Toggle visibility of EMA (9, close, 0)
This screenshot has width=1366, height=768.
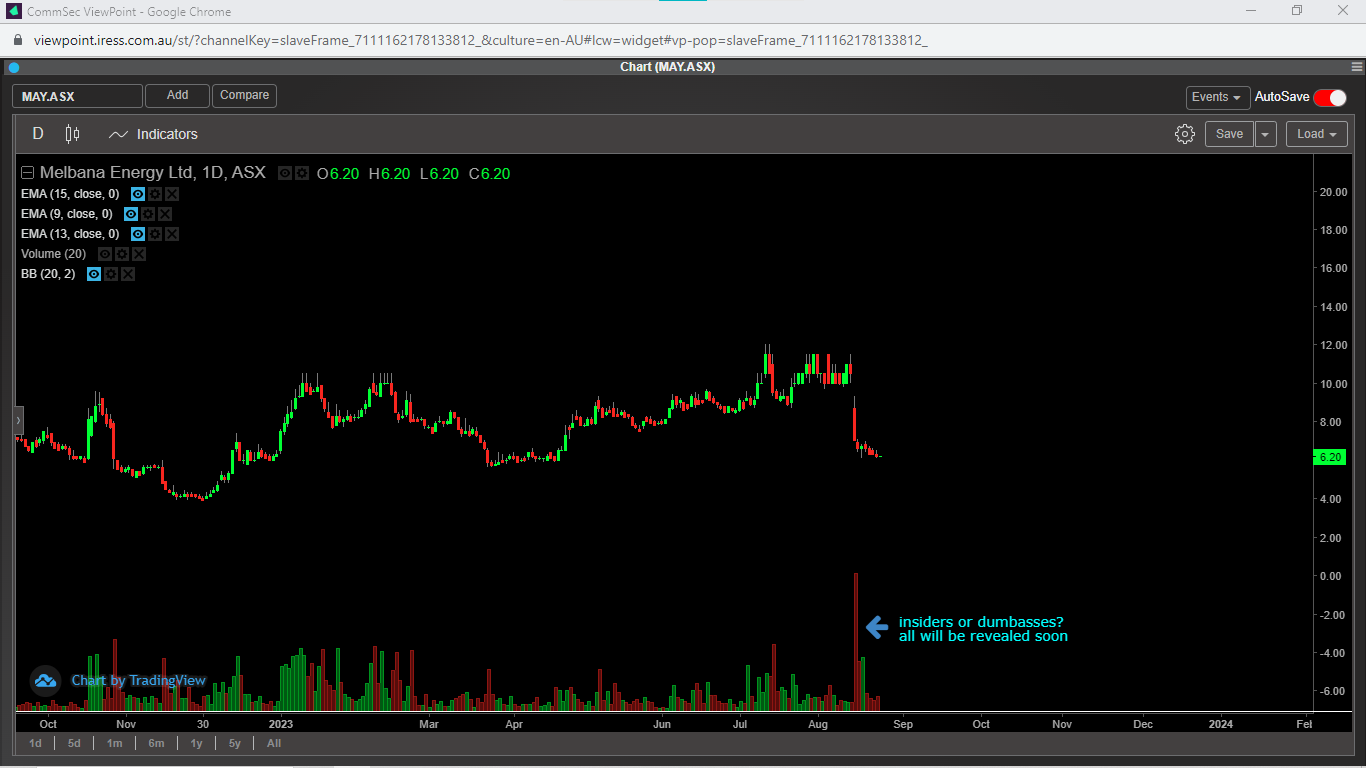pyautogui.click(x=131, y=214)
